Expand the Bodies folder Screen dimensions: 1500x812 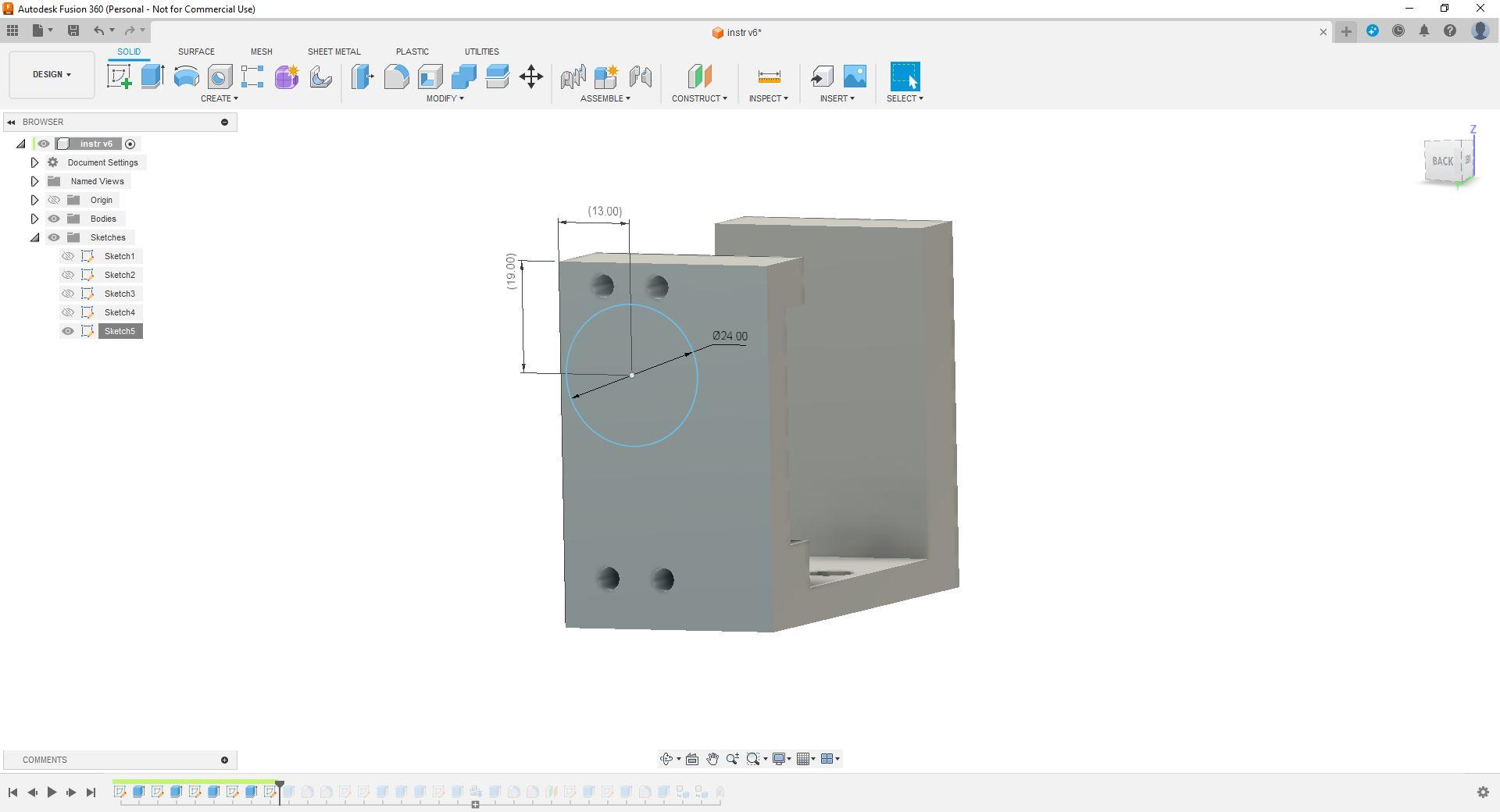tap(34, 219)
